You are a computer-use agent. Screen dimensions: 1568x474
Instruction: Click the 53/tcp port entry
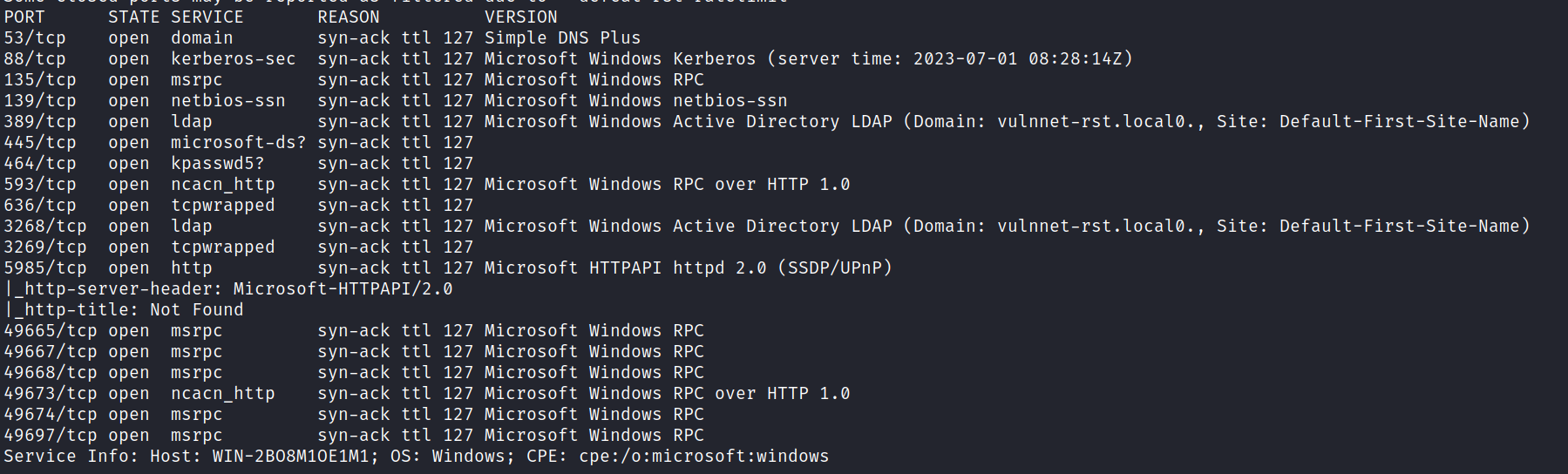[x=35, y=38]
